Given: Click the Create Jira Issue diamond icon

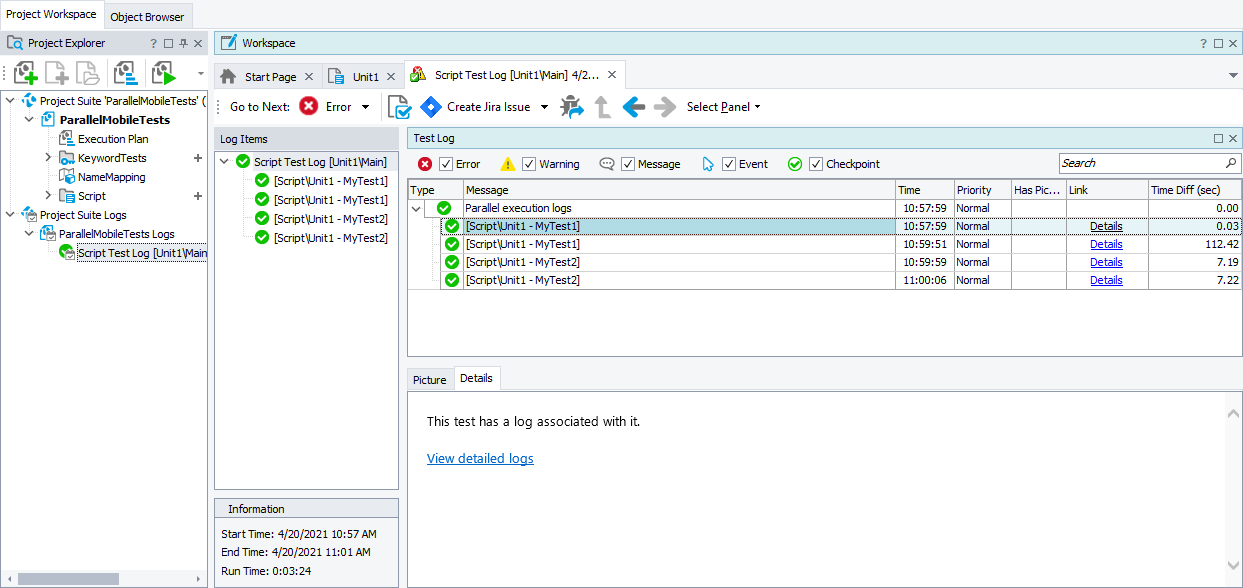Looking at the screenshot, I should tap(431, 107).
